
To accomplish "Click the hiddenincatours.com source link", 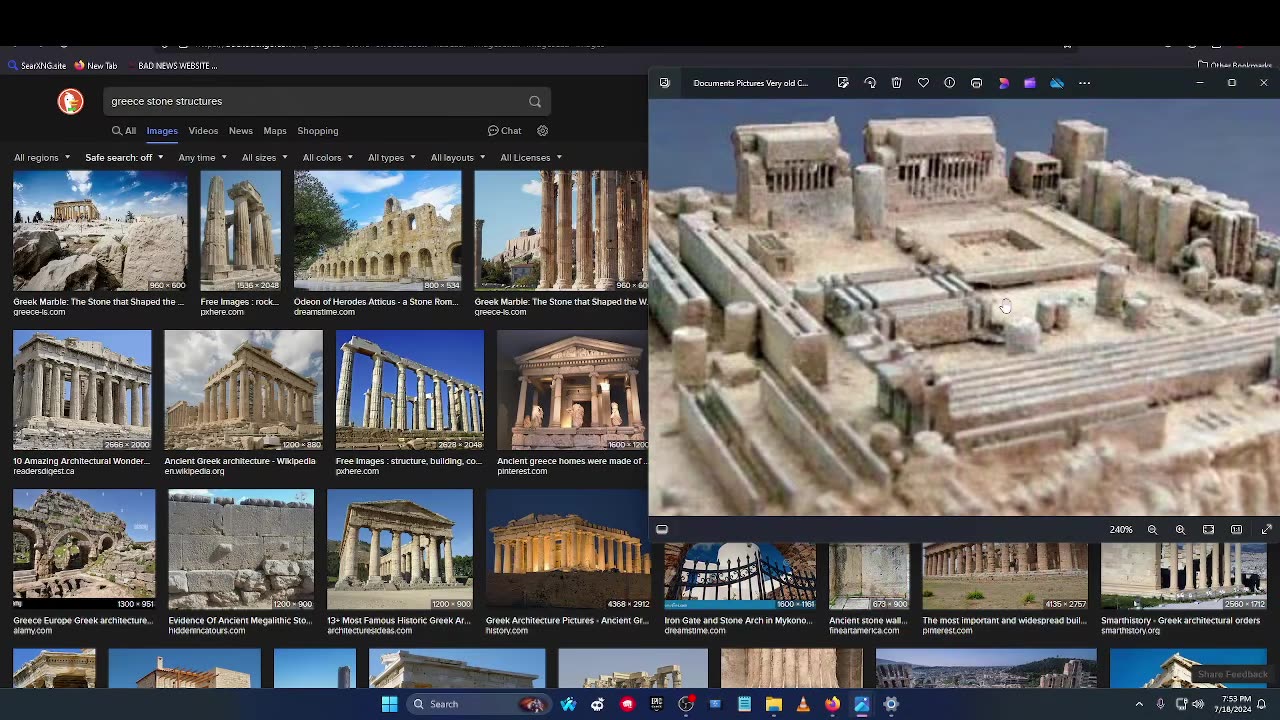I will (207, 631).
